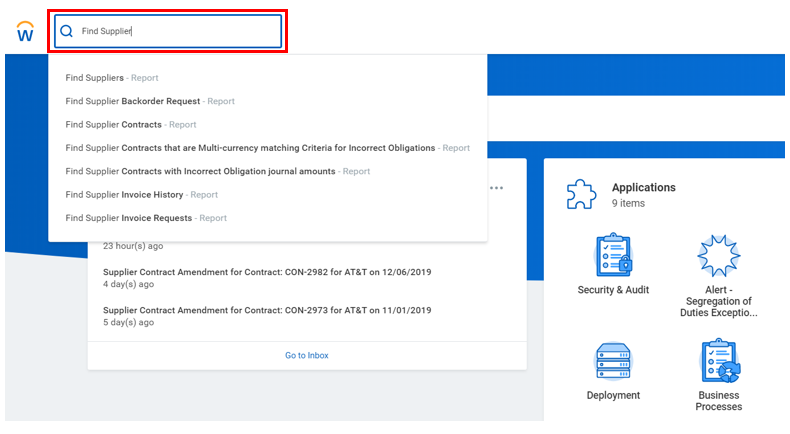Open the CON-2982 AT&T contract amendment
The image size is (790, 434).
[267, 272]
